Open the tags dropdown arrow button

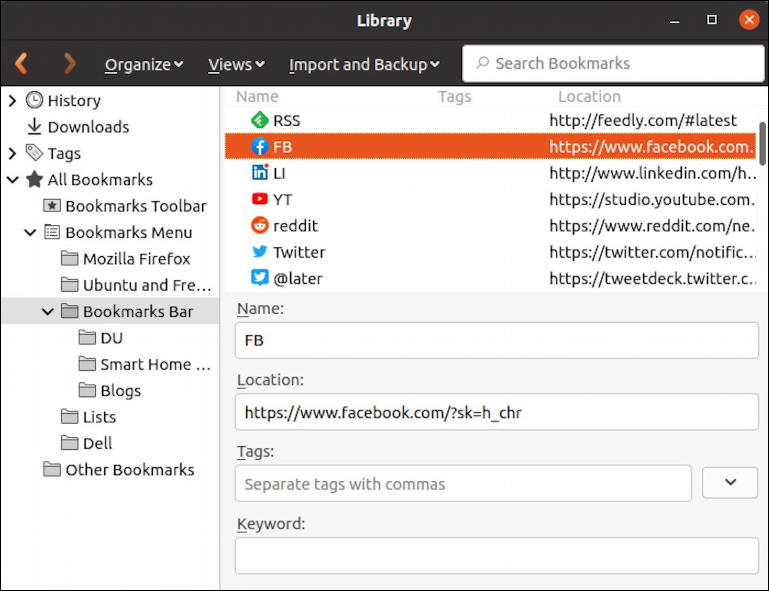pyautogui.click(x=730, y=483)
